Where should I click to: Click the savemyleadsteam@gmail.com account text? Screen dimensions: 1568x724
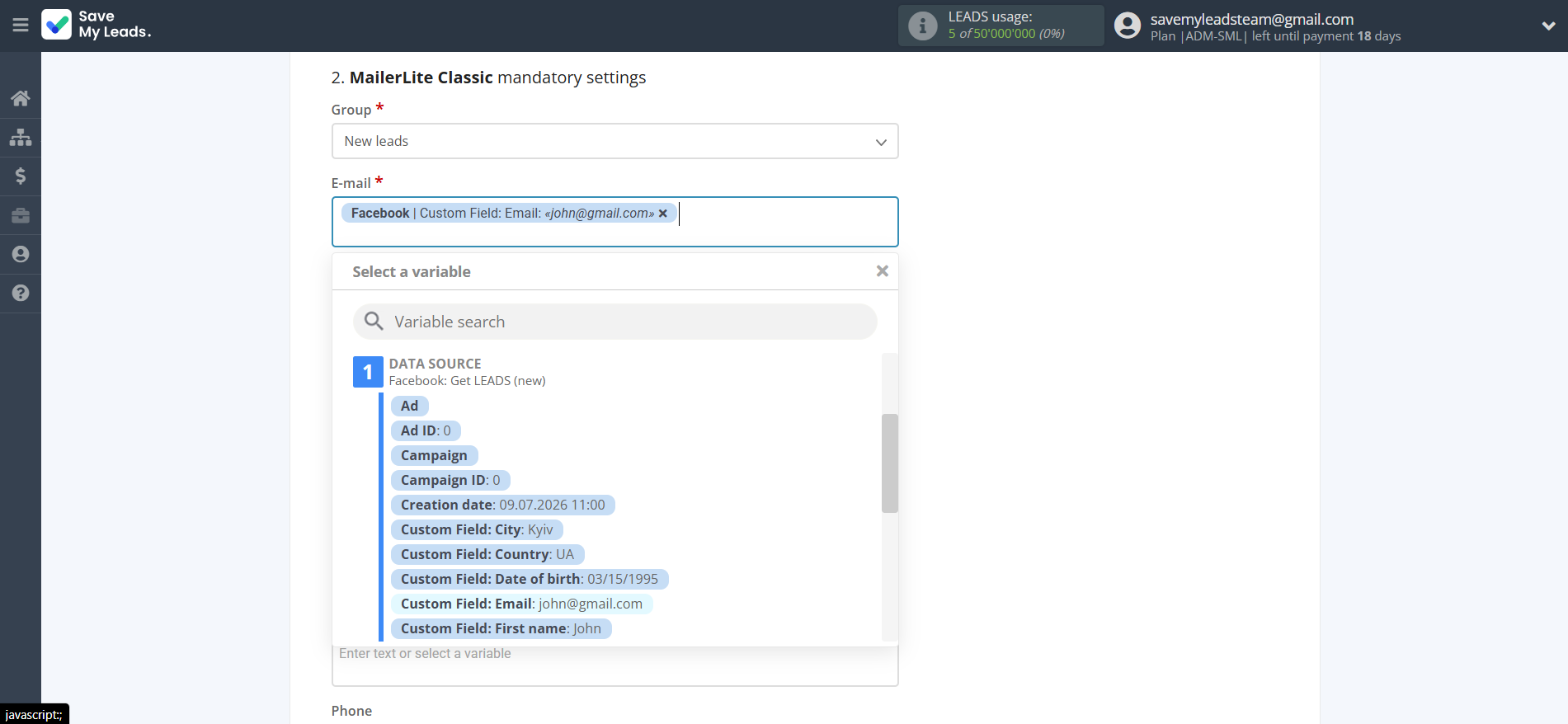tap(1251, 19)
